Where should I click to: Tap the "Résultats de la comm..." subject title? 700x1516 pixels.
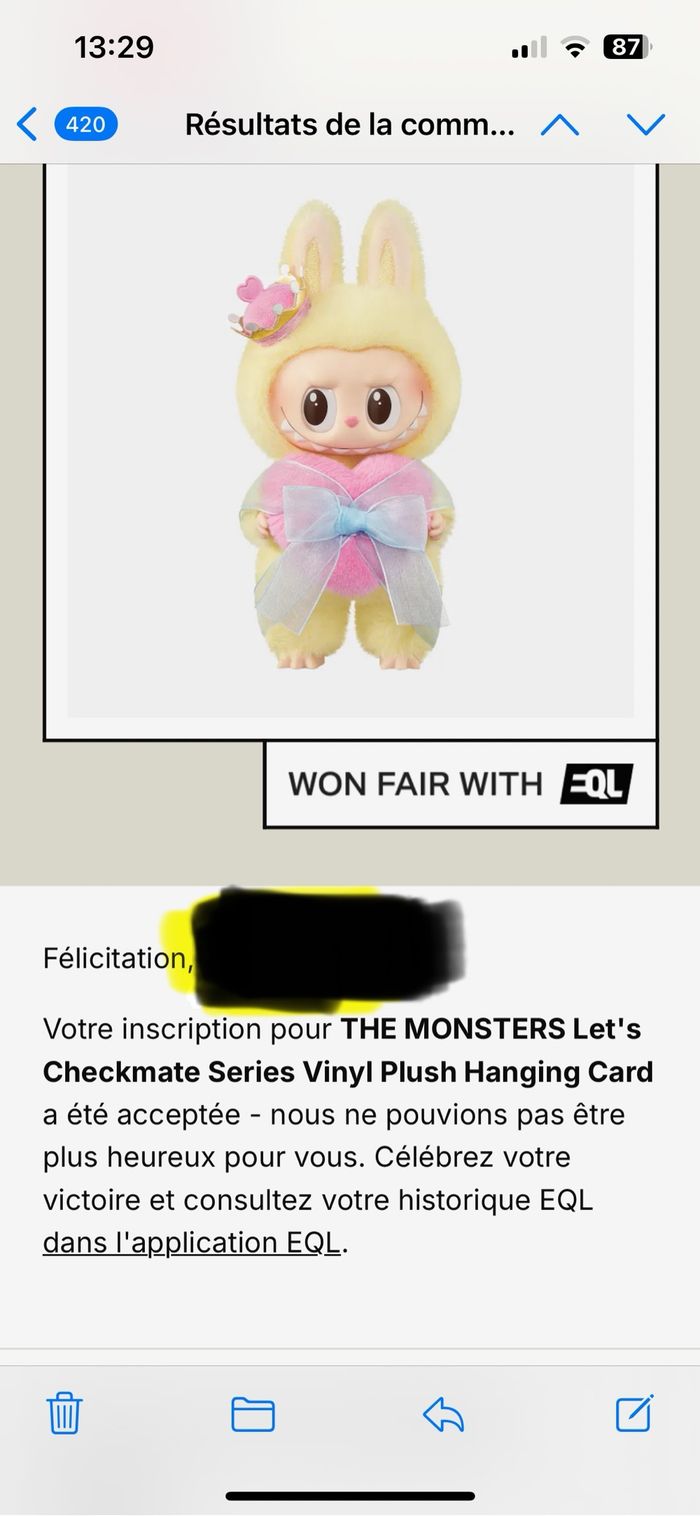[x=350, y=125]
